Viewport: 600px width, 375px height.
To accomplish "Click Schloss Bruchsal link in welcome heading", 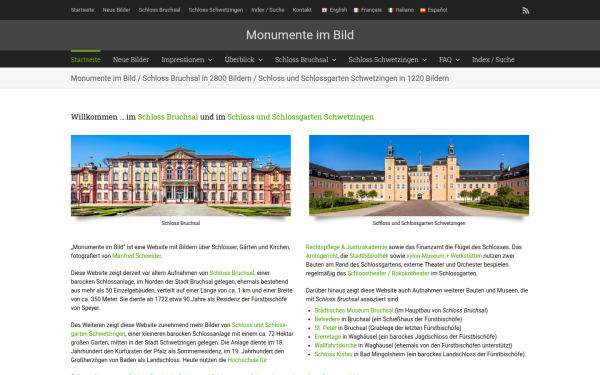I will point(168,117).
